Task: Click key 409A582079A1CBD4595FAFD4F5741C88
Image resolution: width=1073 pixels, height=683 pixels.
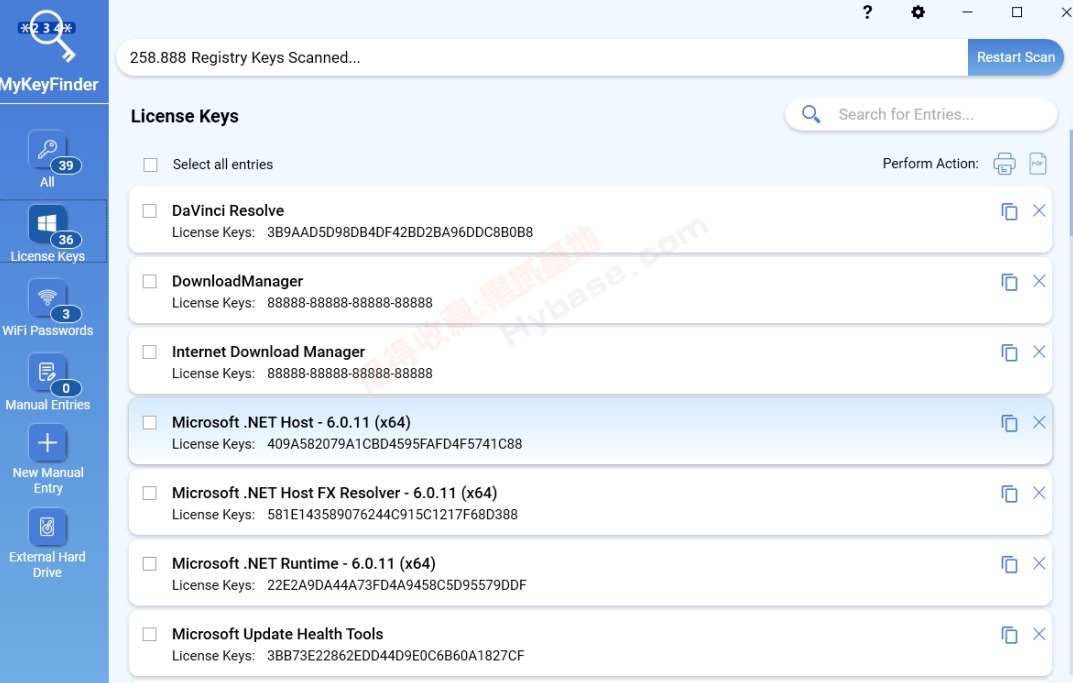Action: click(394, 444)
